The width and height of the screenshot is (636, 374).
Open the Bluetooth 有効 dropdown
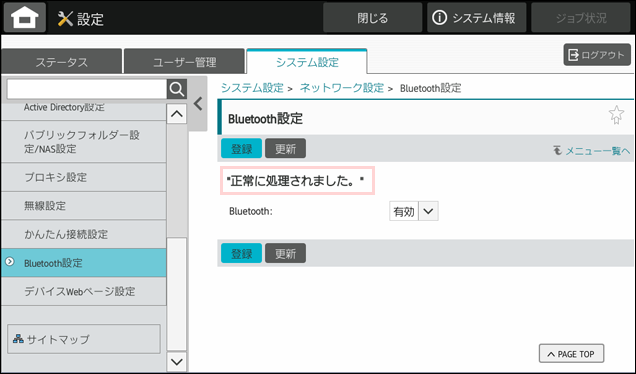pyautogui.click(x=414, y=211)
